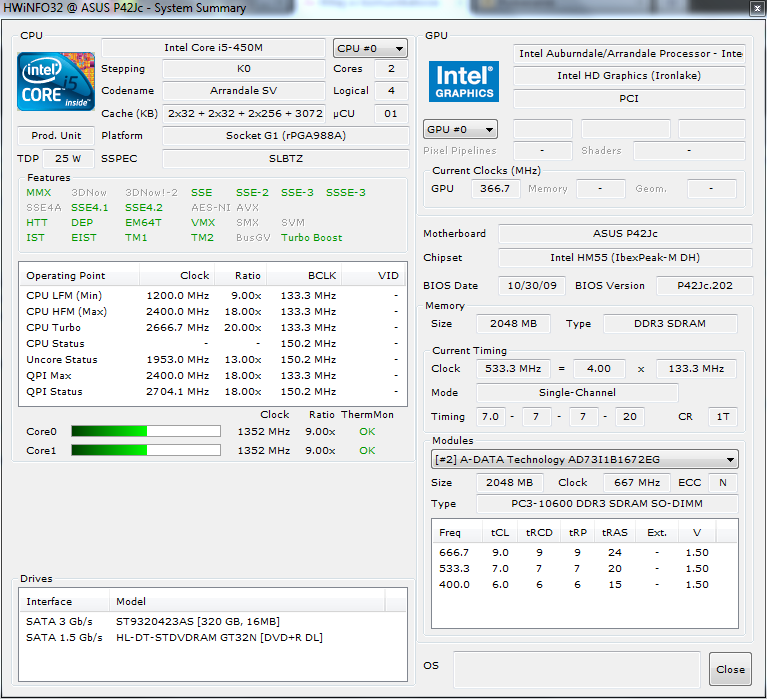Select the CPU HFM (Max) row

click(x=213, y=311)
